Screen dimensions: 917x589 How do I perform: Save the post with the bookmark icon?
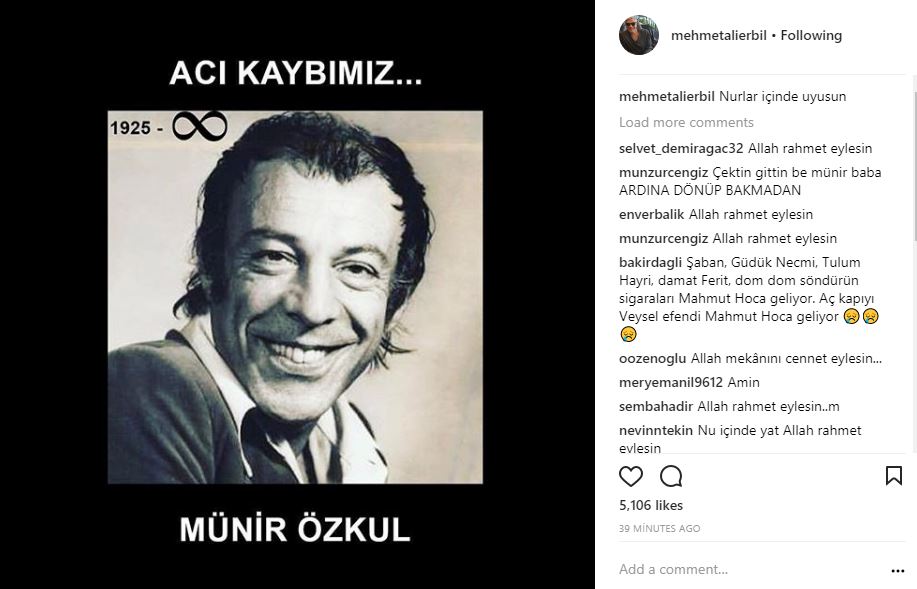point(894,476)
